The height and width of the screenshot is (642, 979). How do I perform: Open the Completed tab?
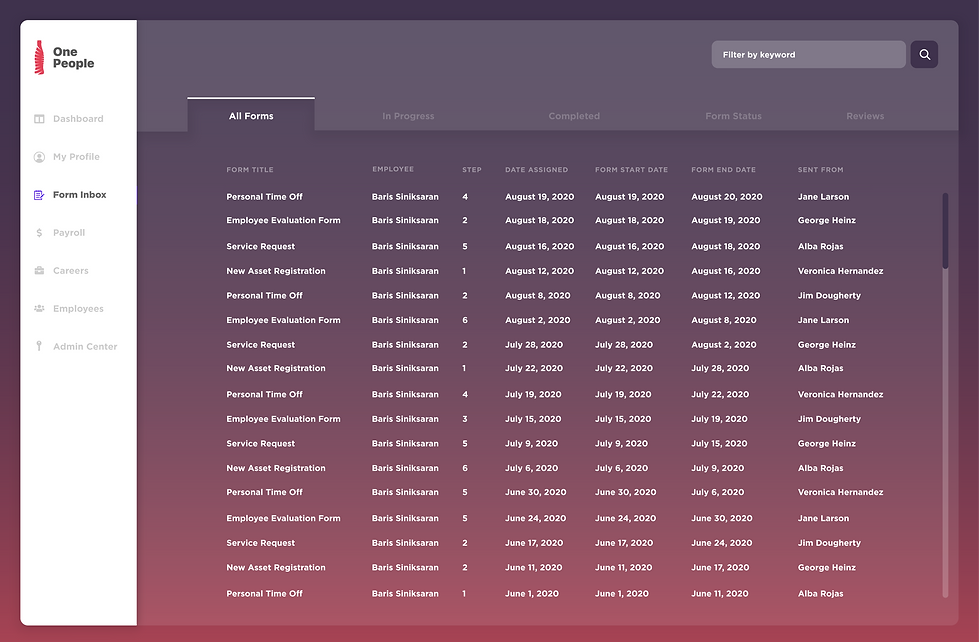(x=574, y=116)
